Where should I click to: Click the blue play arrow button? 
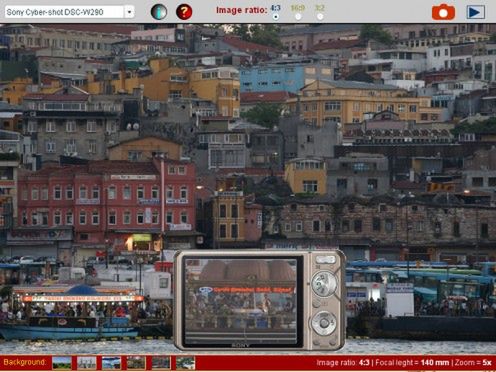(x=475, y=12)
